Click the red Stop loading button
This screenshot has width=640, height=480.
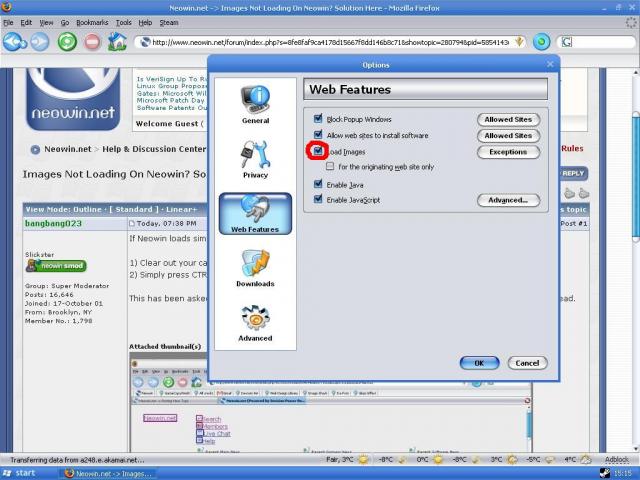point(92,42)
